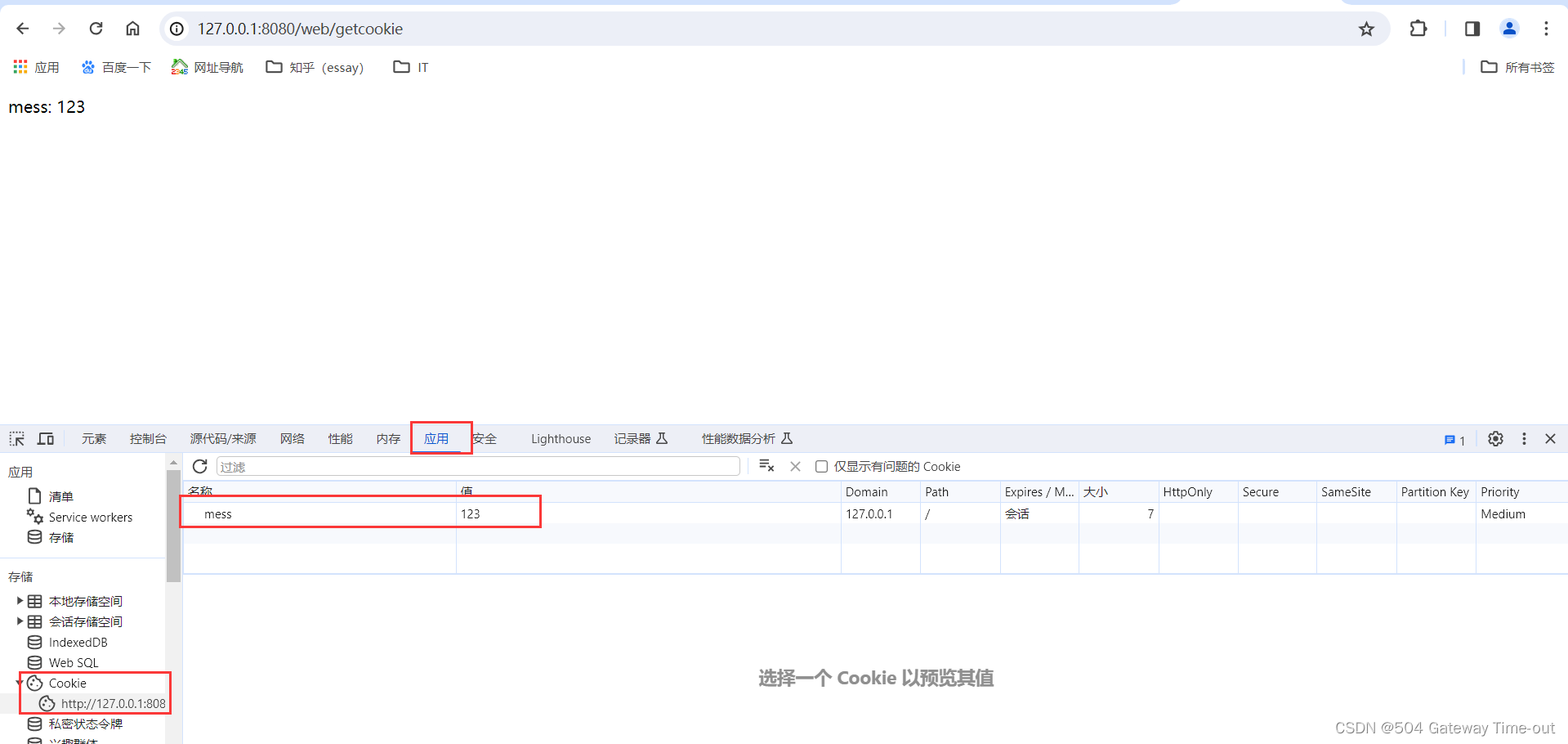This screenshot has height=744, width=1568.
Task: Bookmark this page with the star icon
Action: [x=1366, y=29]
